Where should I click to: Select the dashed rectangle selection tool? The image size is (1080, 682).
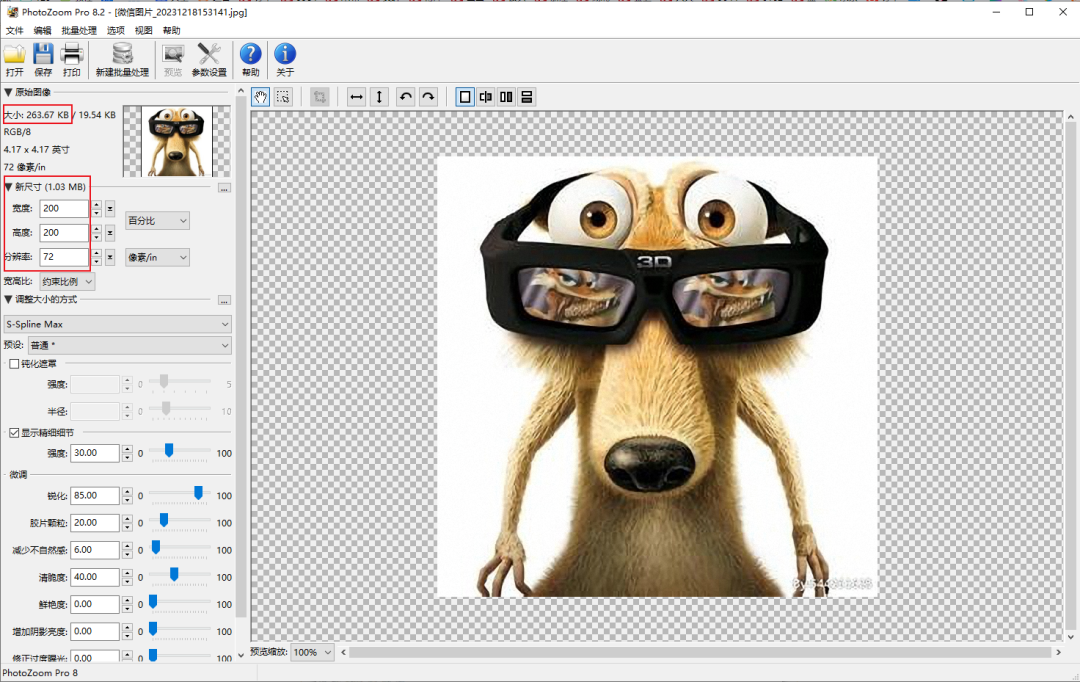click(283, 97)
